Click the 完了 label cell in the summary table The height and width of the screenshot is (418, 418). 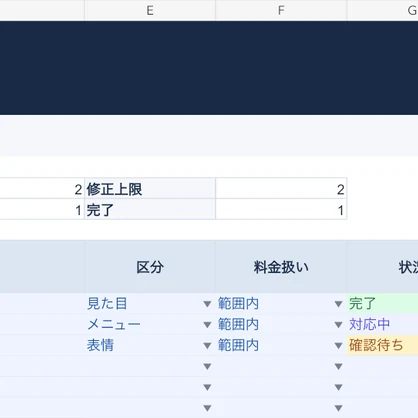point(150,209)
